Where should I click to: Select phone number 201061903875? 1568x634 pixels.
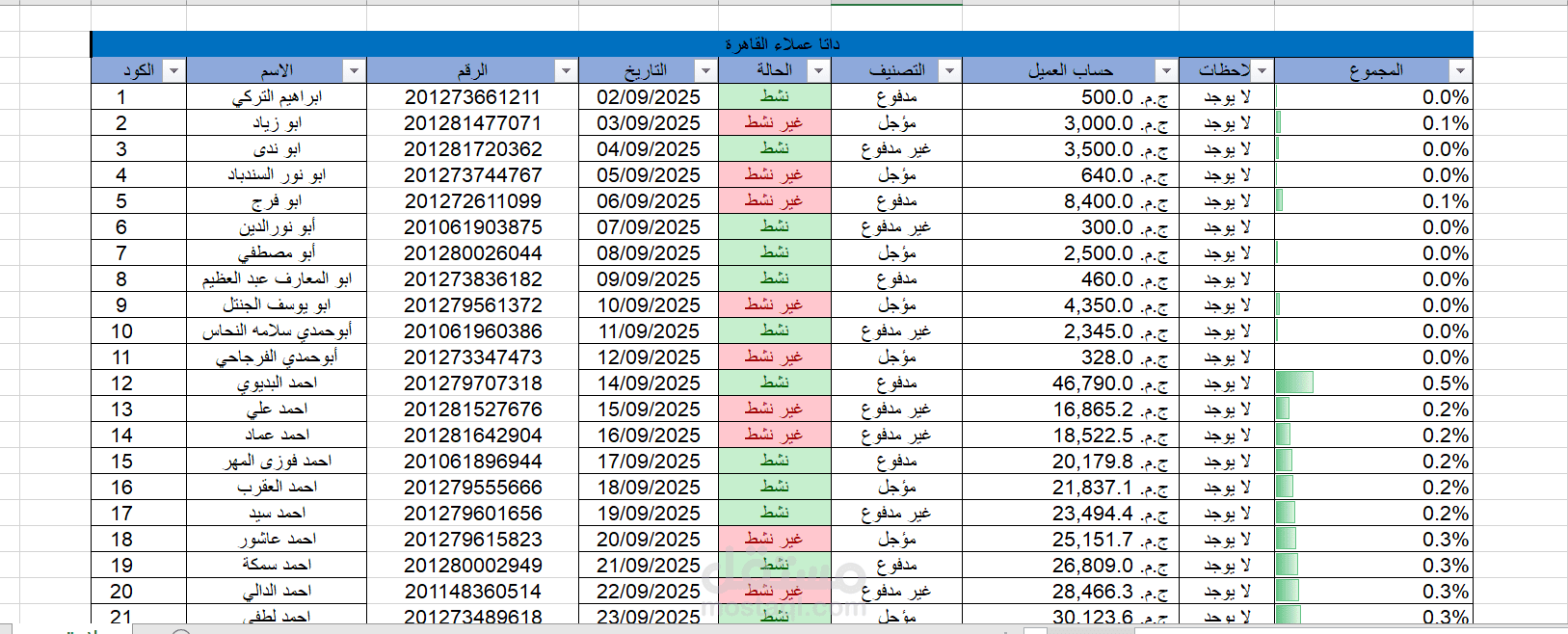coord(472,227)
